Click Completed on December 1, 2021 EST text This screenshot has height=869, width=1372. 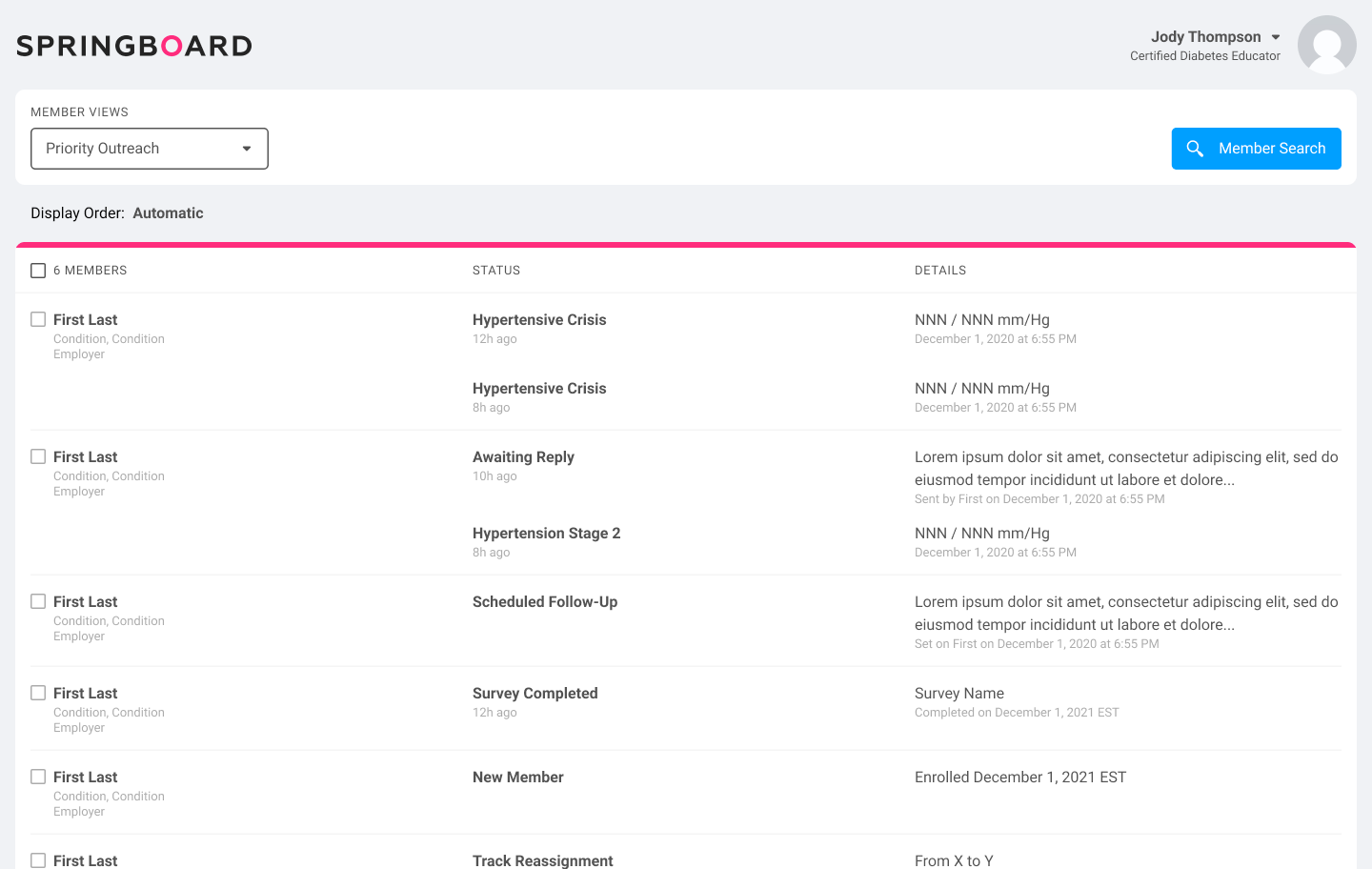pos(1017,713)
